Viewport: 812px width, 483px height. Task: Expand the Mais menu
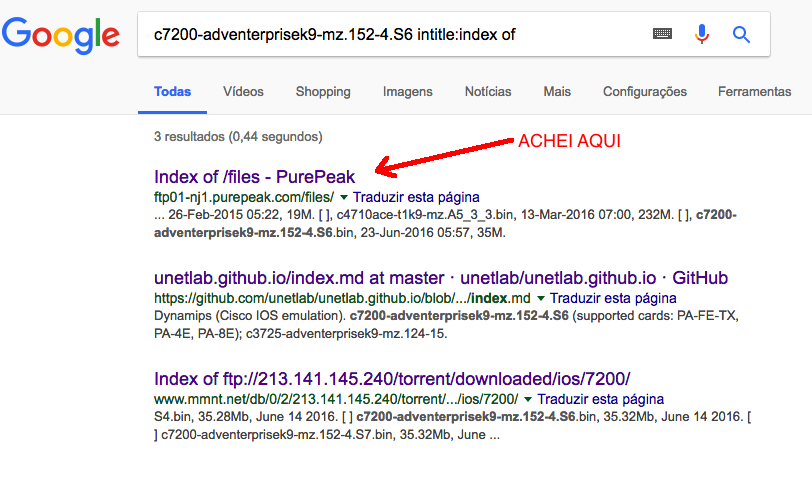557,92
